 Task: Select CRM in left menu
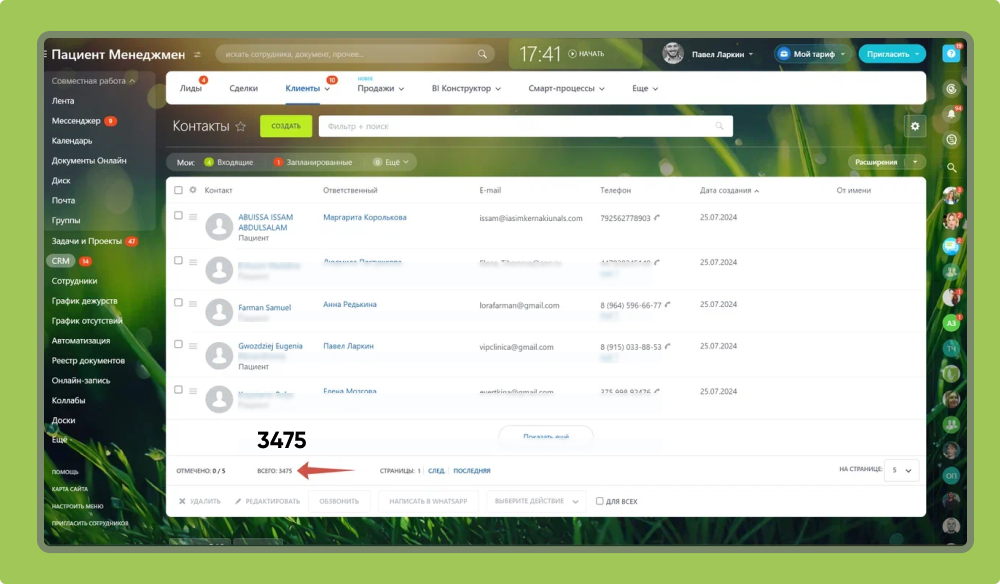pos(61,261)
